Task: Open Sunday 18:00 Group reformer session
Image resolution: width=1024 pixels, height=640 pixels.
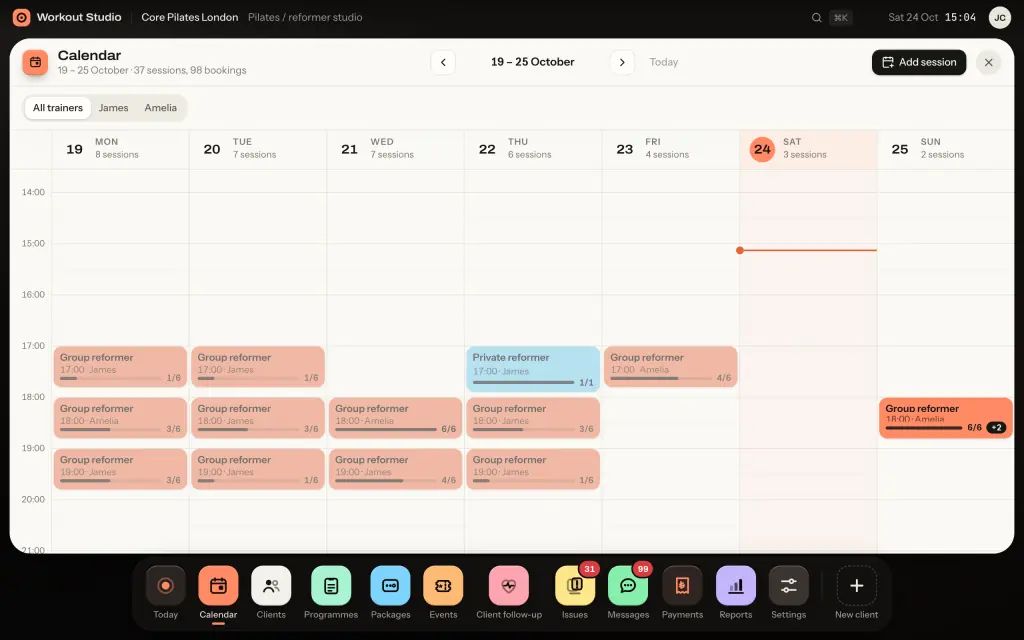Action: pyautogui.click(x=946, y=418)
